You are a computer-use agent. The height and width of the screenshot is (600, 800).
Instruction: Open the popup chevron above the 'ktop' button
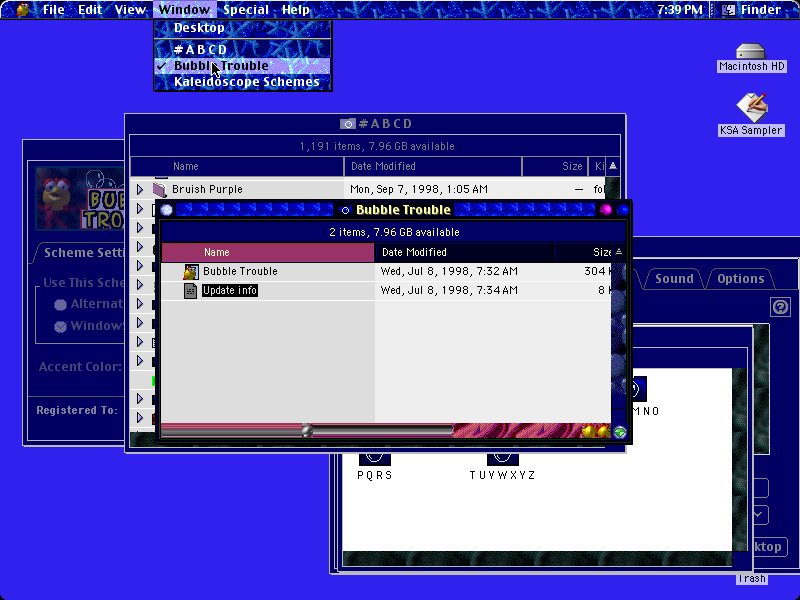[759, 514]
